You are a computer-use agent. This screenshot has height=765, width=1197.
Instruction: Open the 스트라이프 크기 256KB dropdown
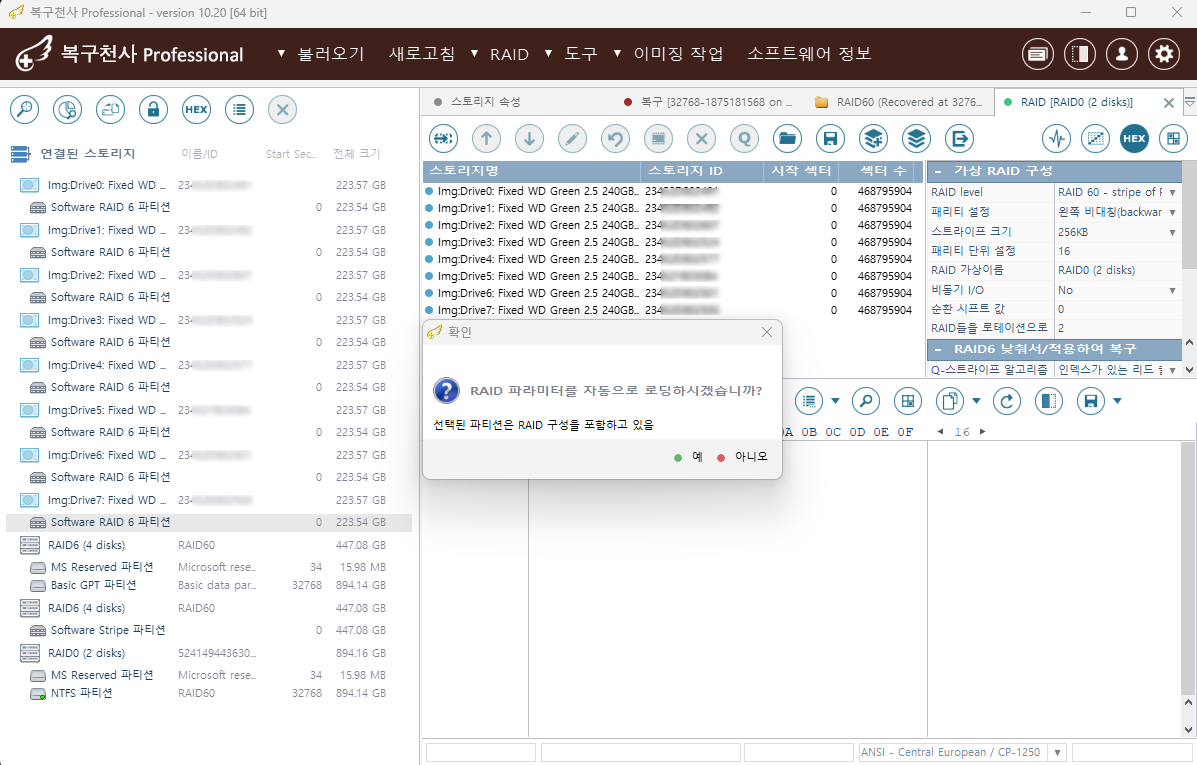pyautogui.click(x=1173, y=232)
